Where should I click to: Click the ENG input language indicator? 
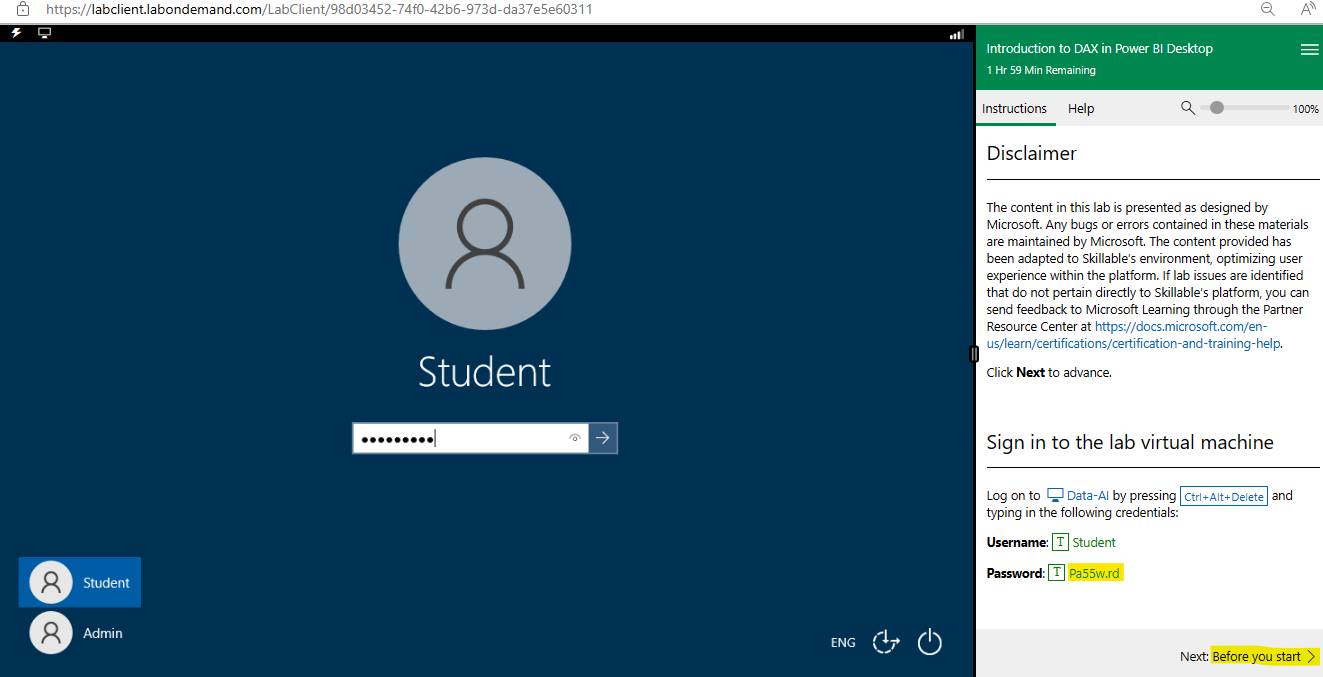[843, 643]
